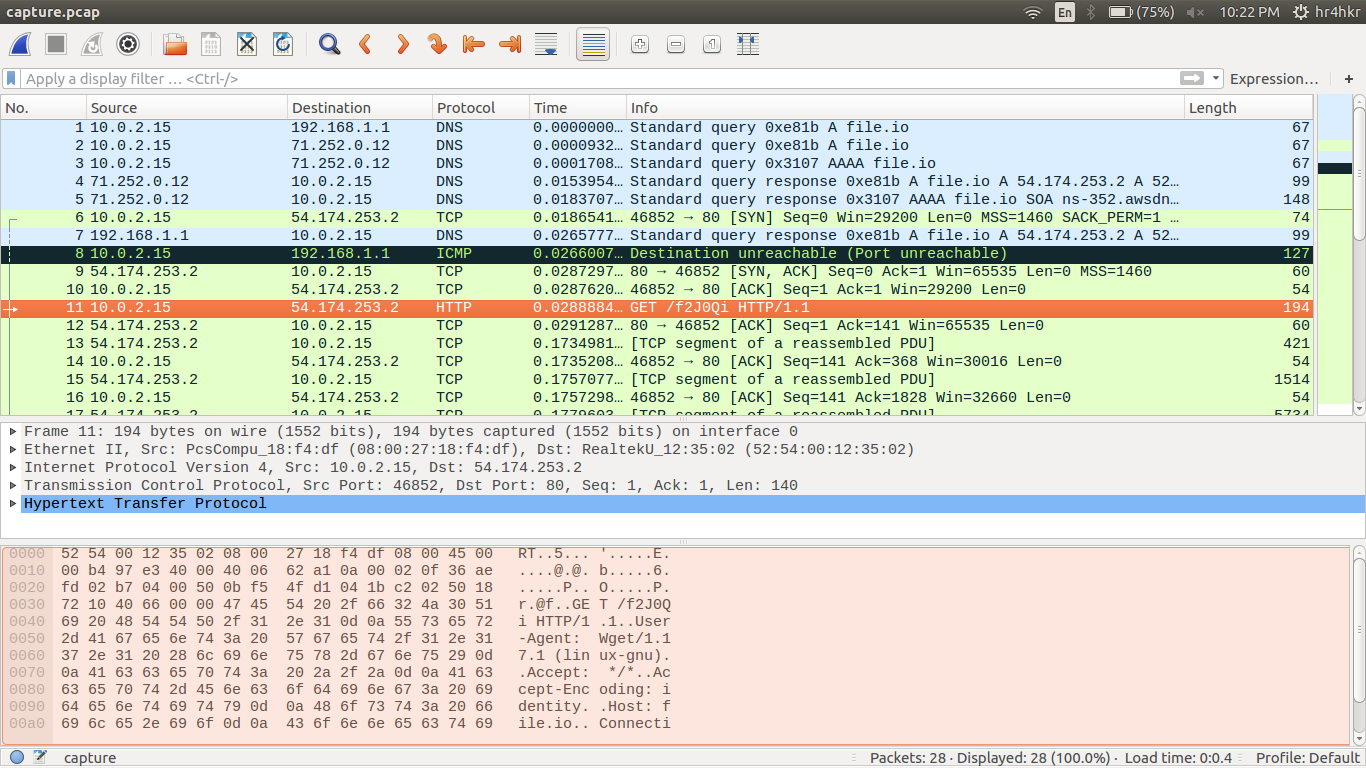Expand Transmission Control Protocol details
The width and height of the screenshot is (1366, 768).
(x=13, y=486)
